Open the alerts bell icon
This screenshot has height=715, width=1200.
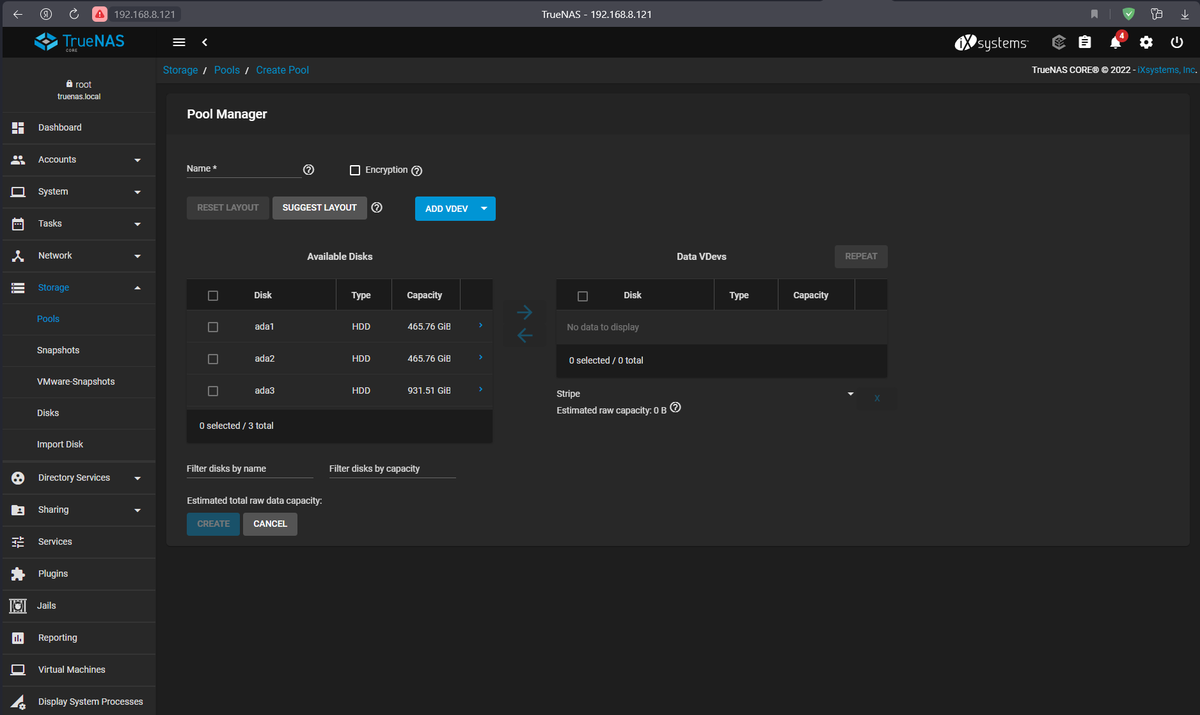(1116, 42)
